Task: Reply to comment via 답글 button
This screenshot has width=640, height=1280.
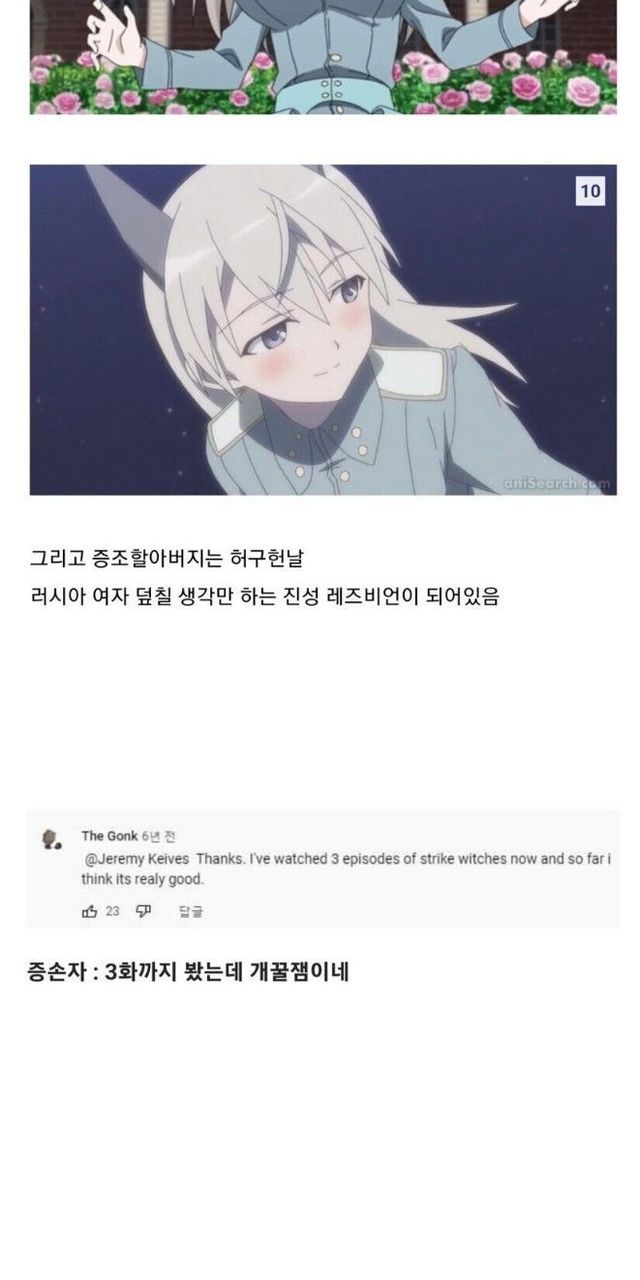Action: tap(190, 911)
